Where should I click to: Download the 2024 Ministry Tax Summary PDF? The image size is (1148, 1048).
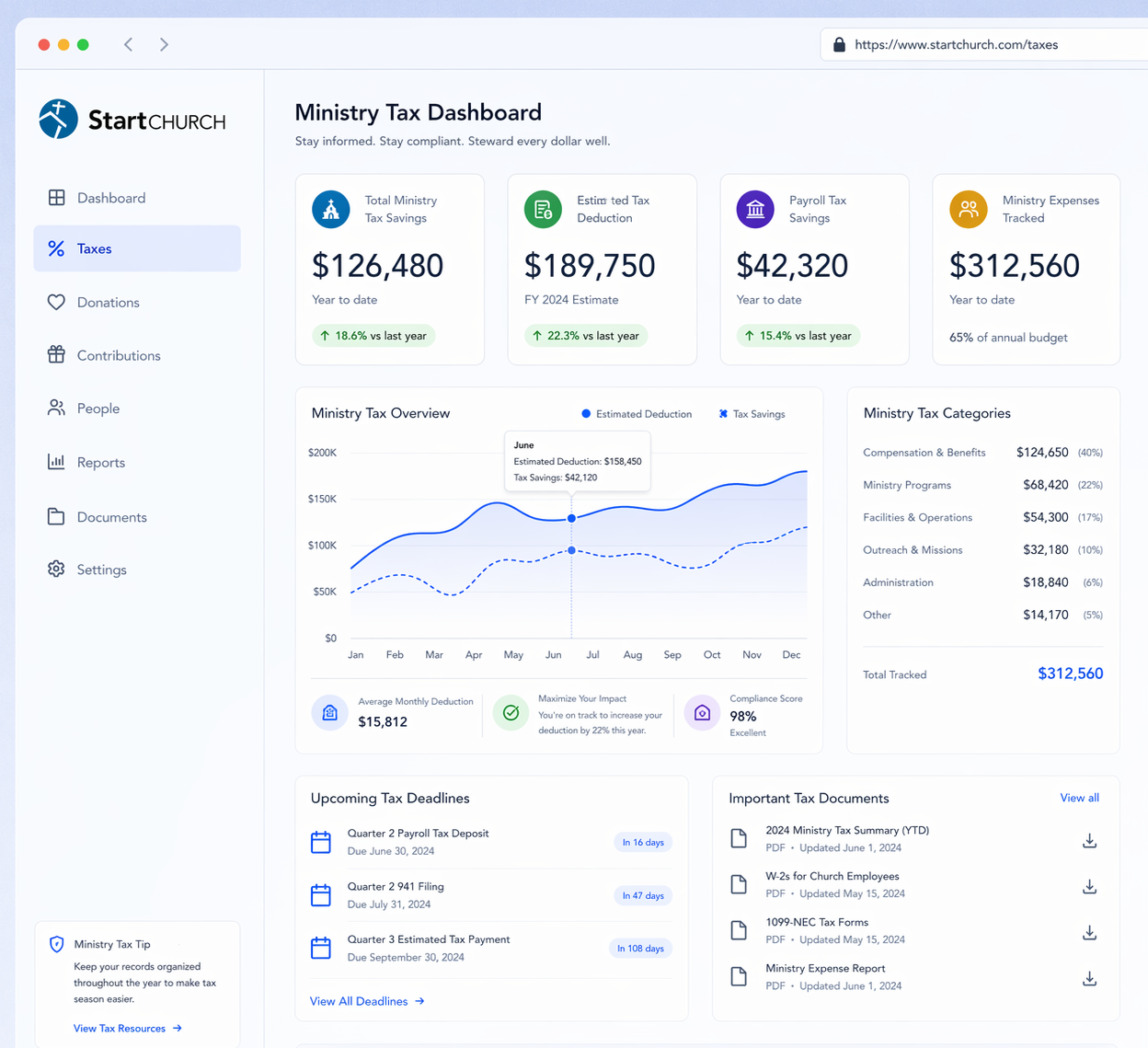coord(1089,840)
